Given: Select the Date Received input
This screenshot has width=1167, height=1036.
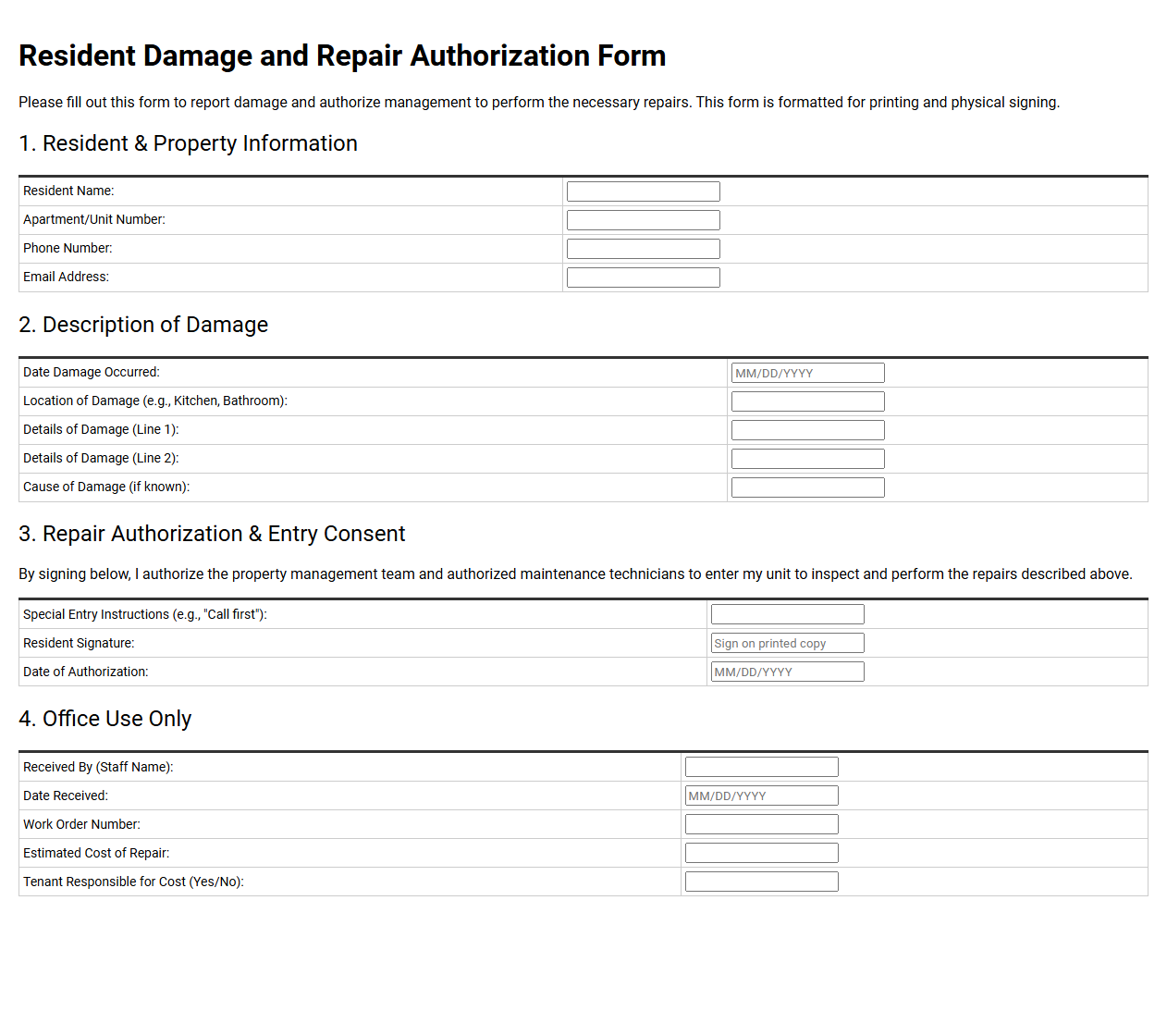Looking at the screenshot, I should pyautogui.click(x=761, y=795).
